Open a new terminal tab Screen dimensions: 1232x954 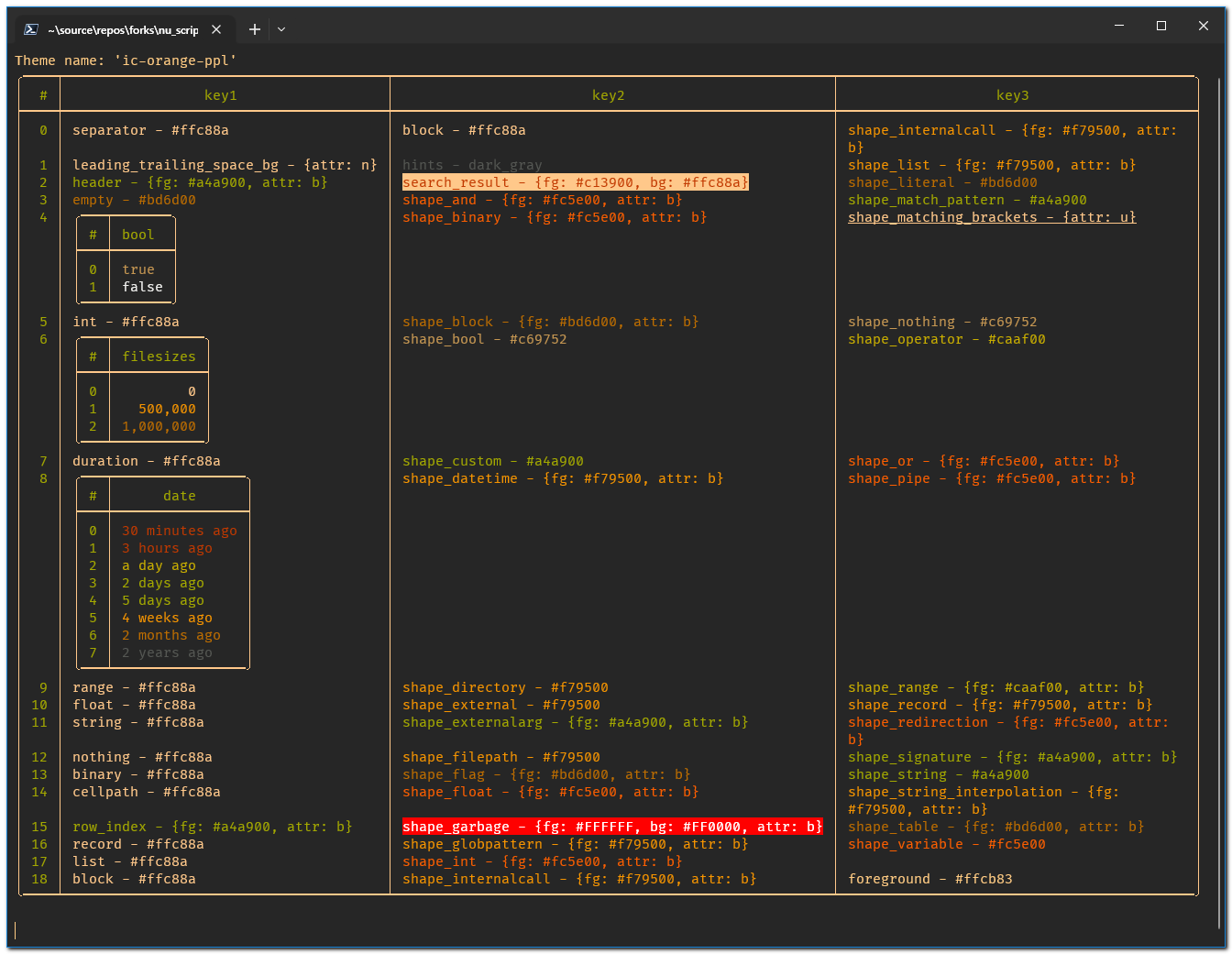[x=255, y=29]
